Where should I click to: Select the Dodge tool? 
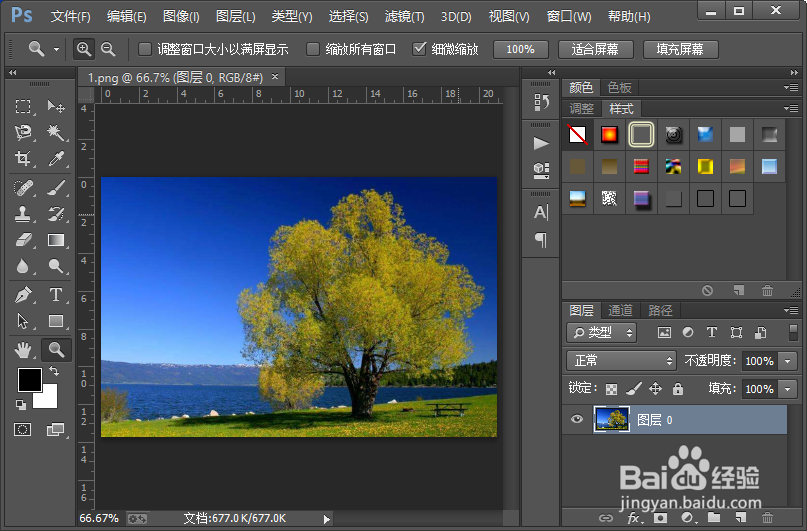[x=56, y=266]
